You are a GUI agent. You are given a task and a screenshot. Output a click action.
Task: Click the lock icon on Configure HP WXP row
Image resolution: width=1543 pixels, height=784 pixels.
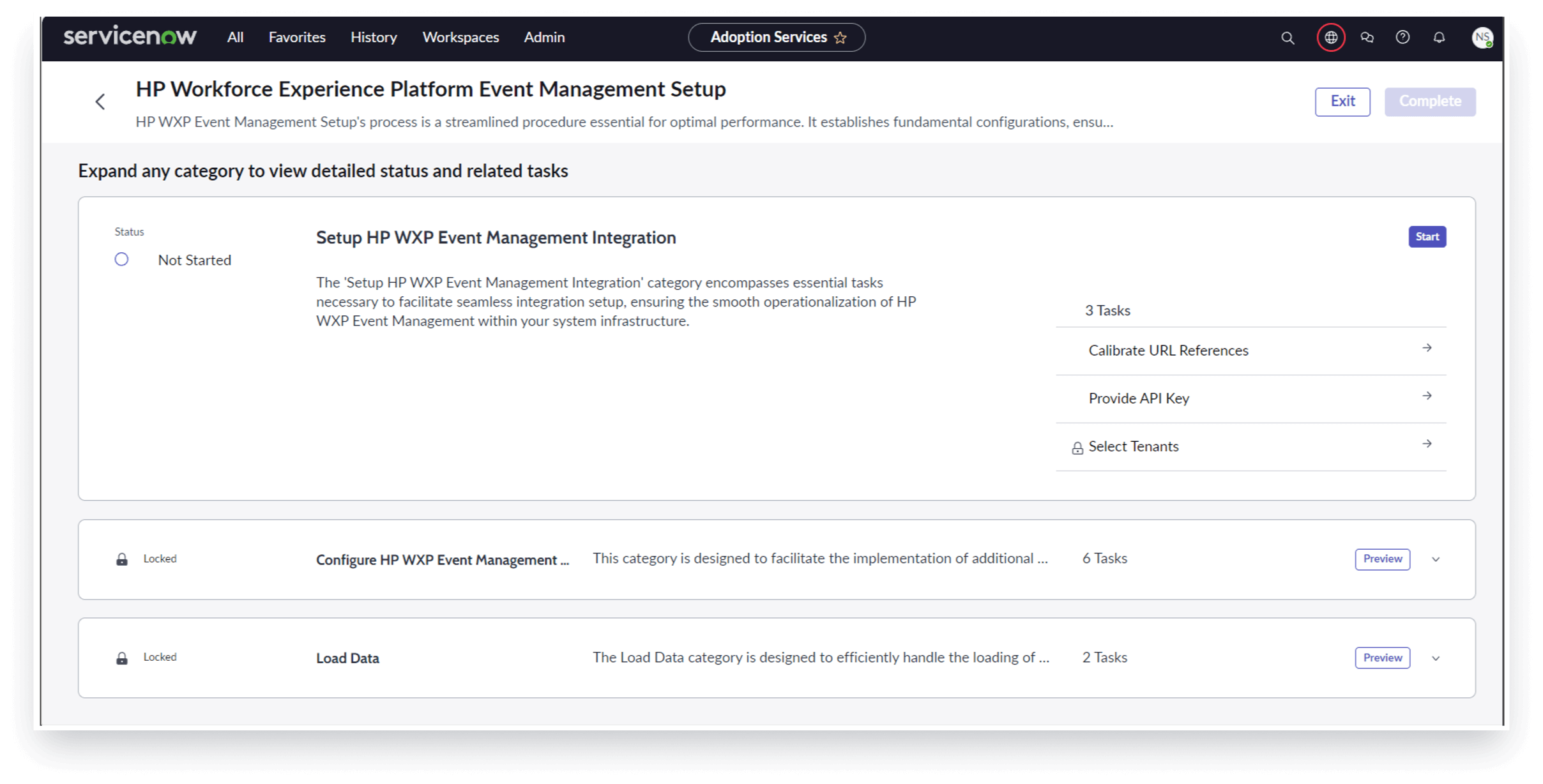(122, 559)
